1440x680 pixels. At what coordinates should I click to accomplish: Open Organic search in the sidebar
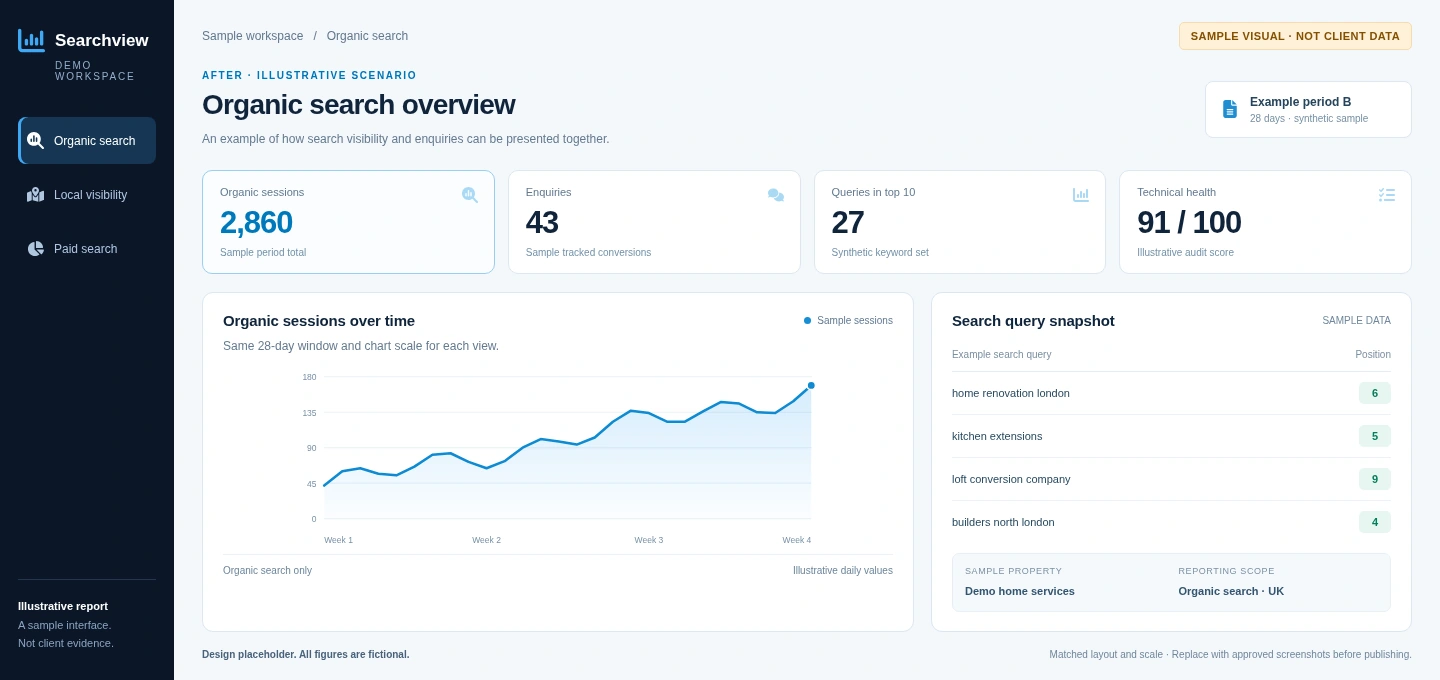point(87,141)
